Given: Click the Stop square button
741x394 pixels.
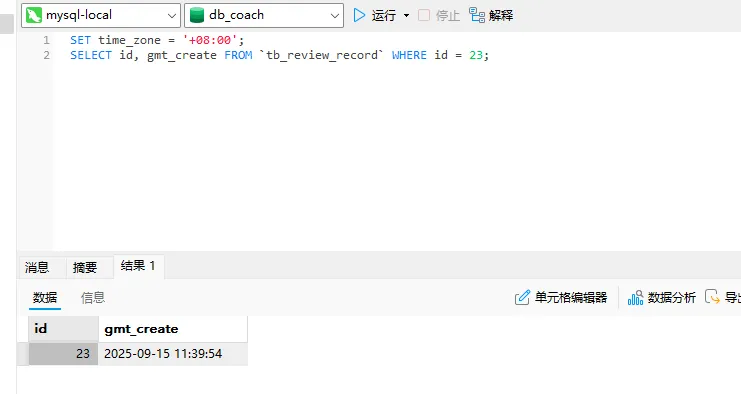Looking at the screenshot, I should [x=424, y=15].
